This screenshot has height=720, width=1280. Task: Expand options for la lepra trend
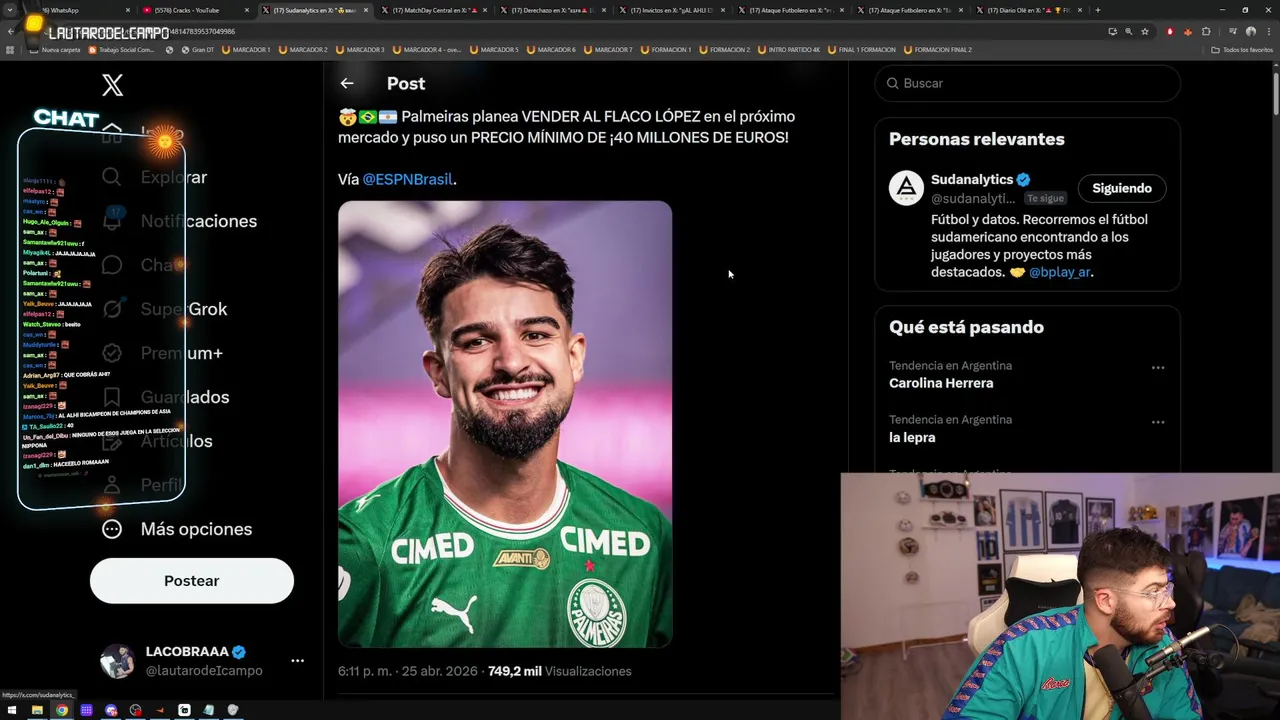pos(1158,422)
